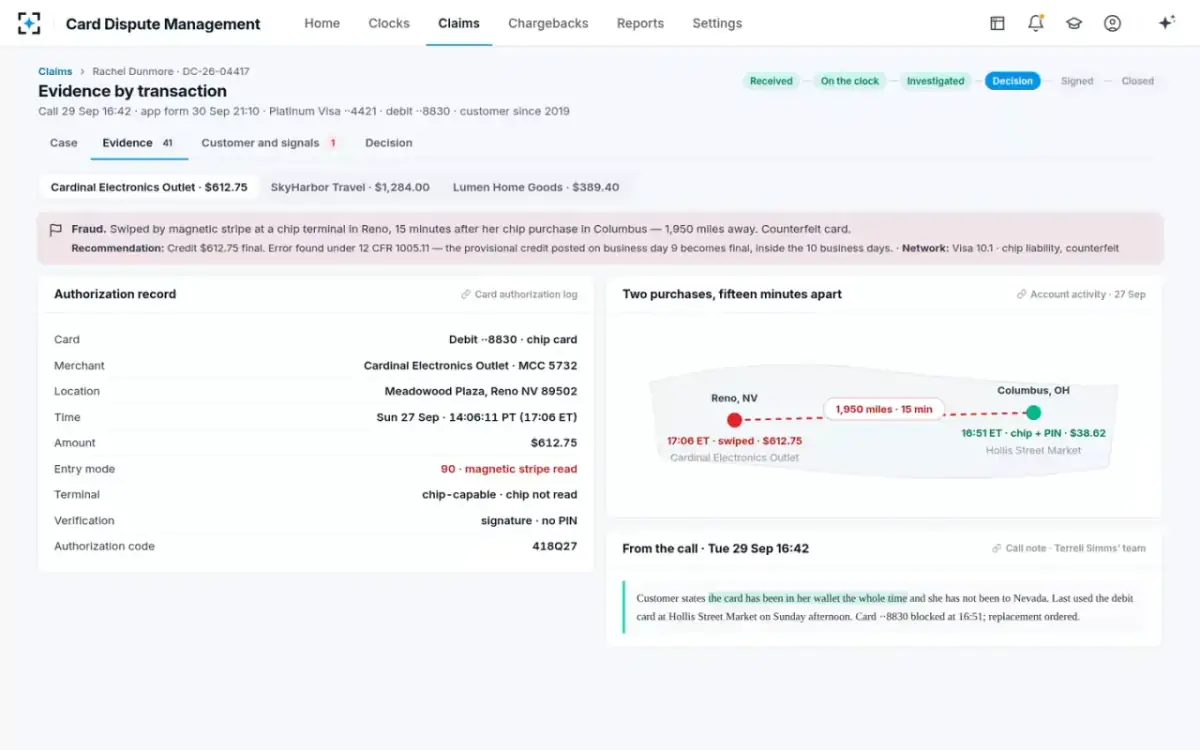The height and width of the screenshot is (750, 1200).
Task: Open the Settings menu
Action: point(717,23)
